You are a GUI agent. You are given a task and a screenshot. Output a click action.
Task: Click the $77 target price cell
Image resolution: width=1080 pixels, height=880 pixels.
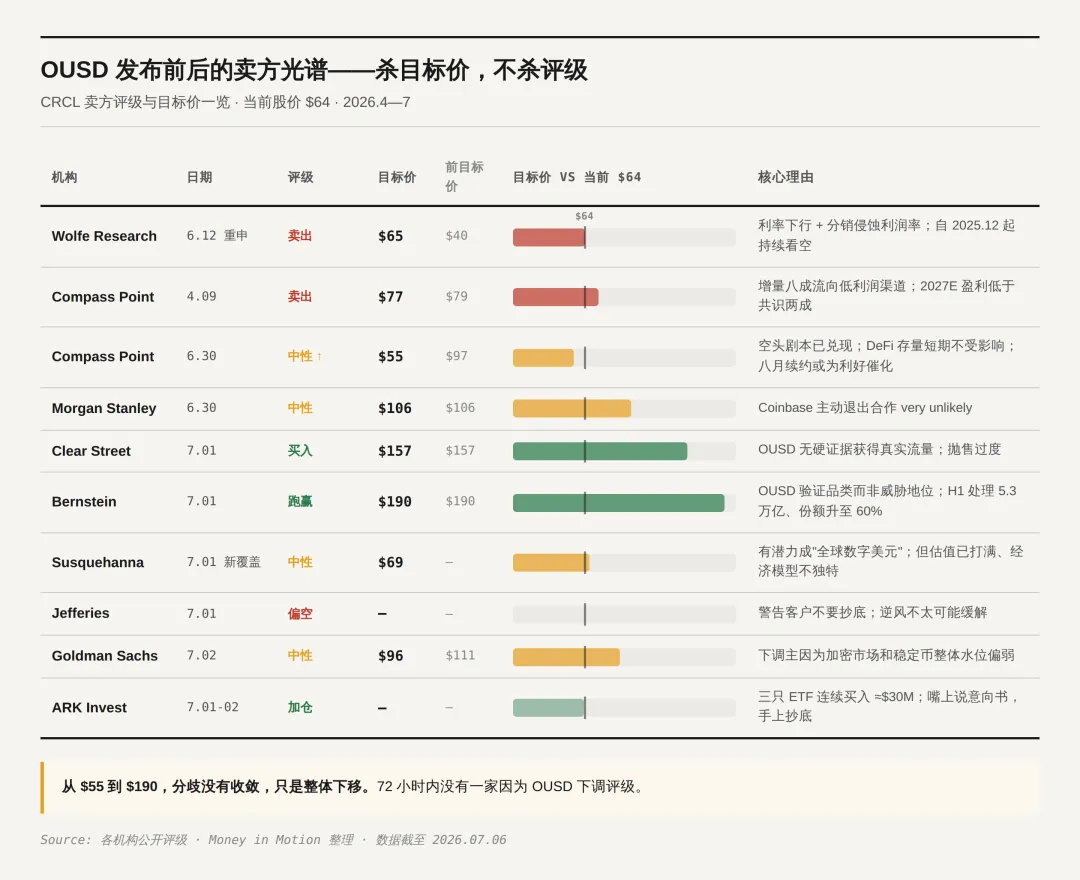(391, 297)
